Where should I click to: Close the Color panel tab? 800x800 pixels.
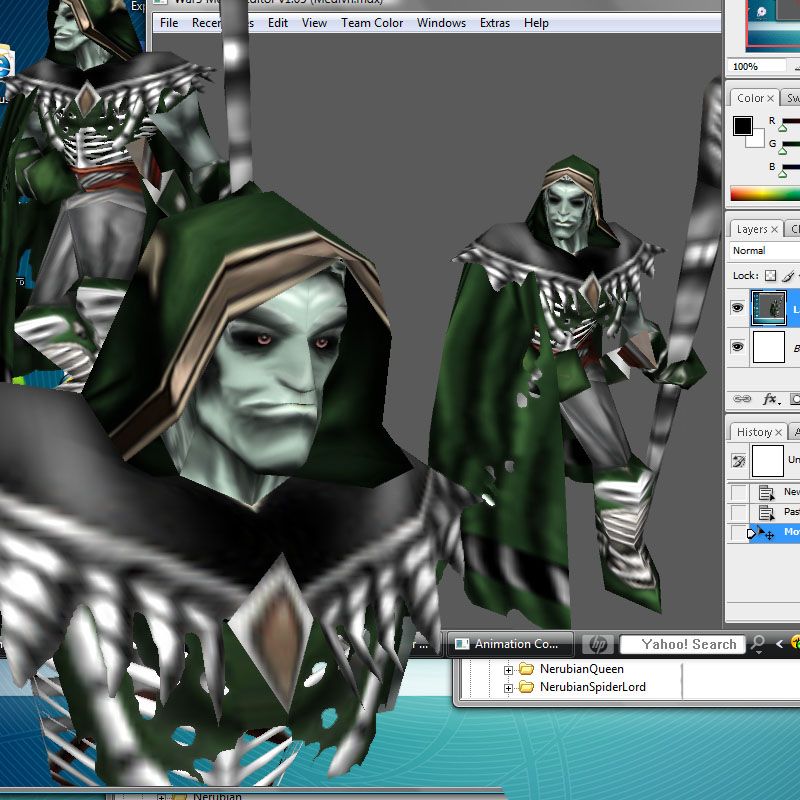tap(770, 98)
